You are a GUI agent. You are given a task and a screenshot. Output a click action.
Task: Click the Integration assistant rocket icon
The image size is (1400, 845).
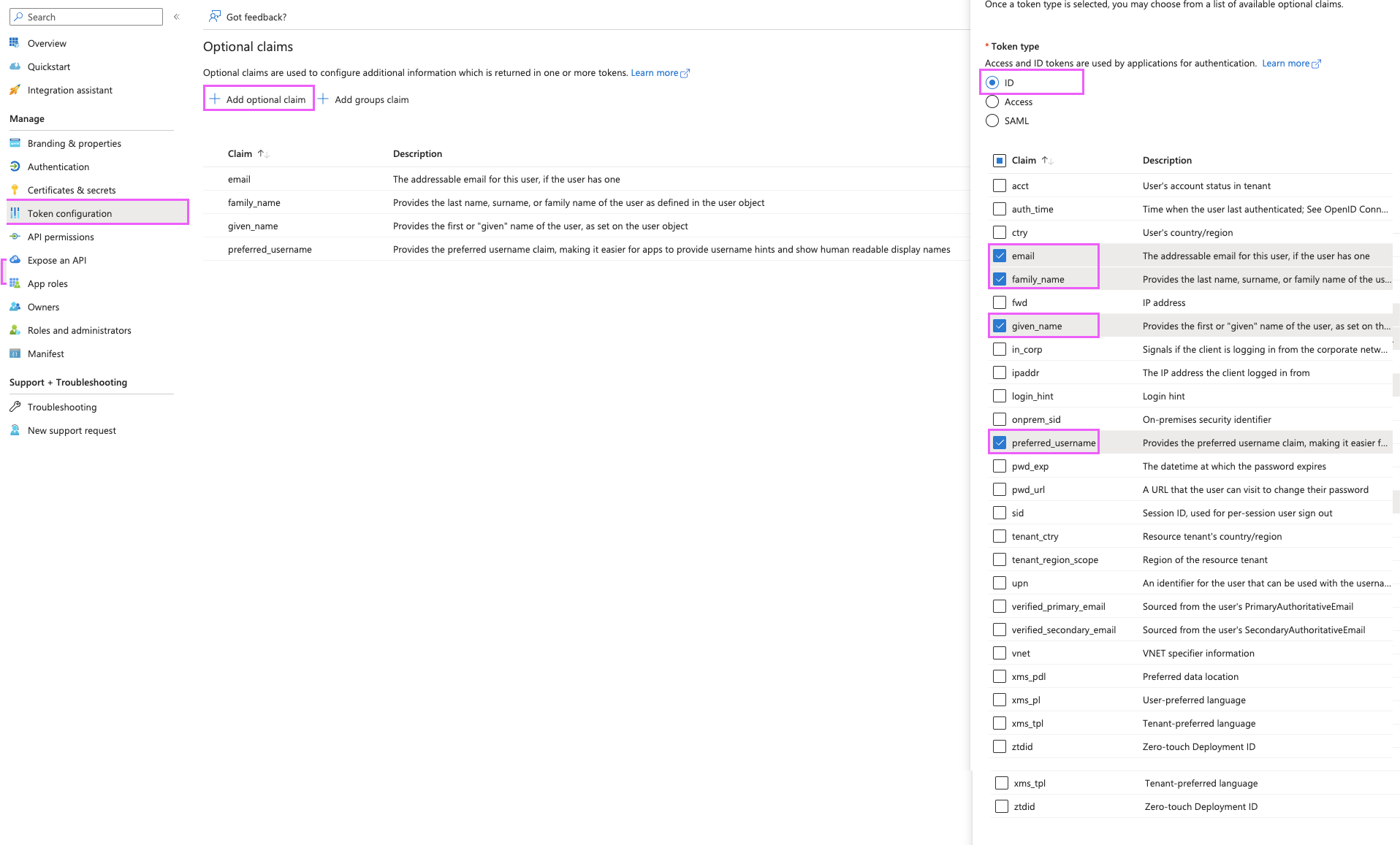(15, 90)
